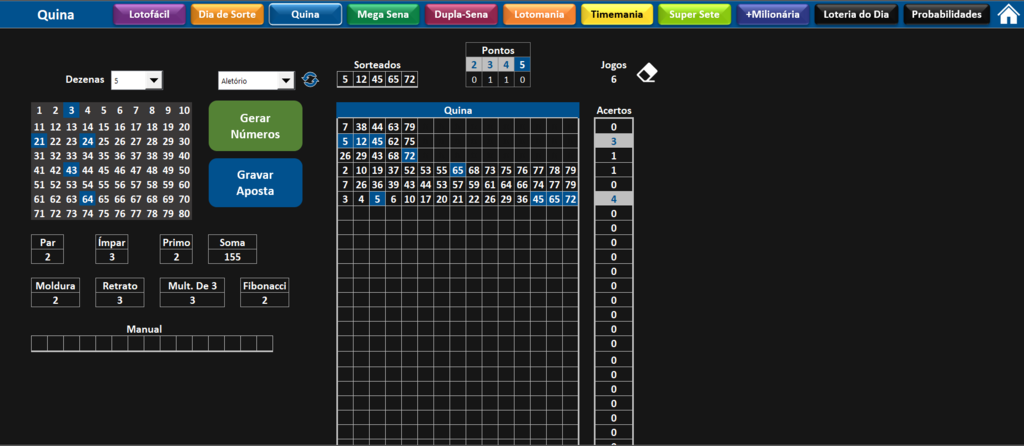1024x446 pixels.
Task: Click the Gerar Números button
Action: click(x=255, y=126)
